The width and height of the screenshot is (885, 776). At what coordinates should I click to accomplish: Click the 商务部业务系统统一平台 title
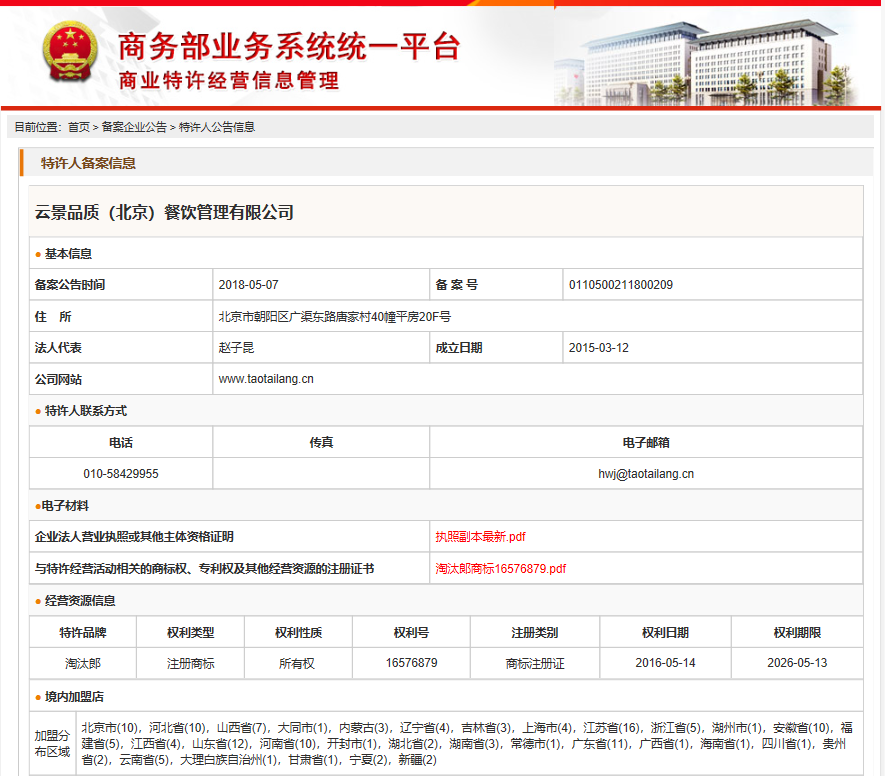tap(290, 46)
